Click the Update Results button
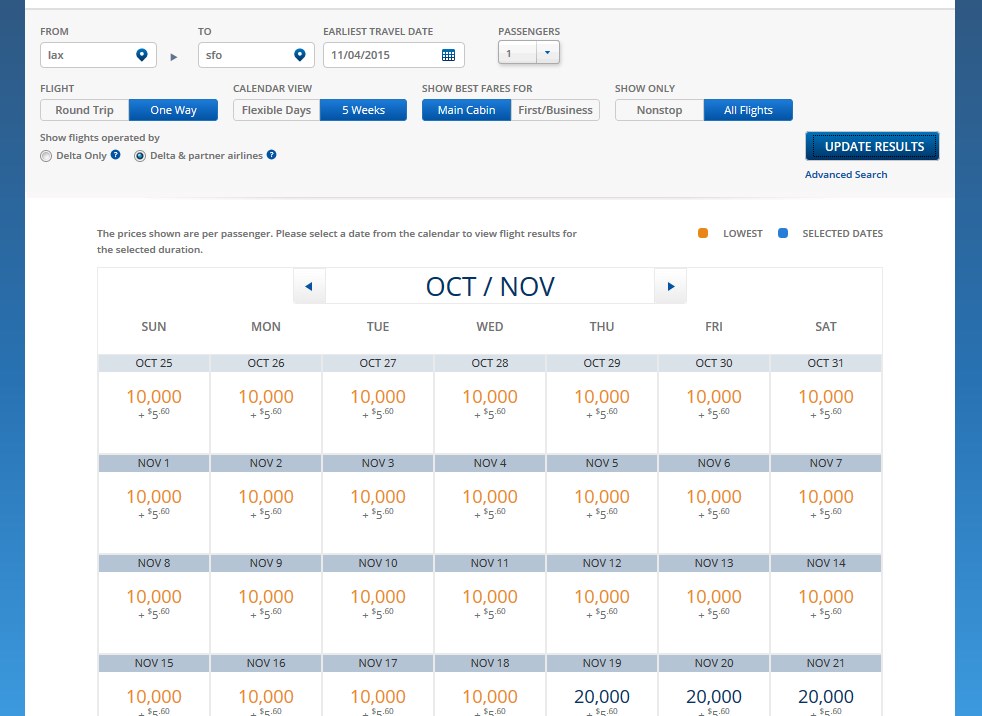The height and width of the screenshot is (716, 982). click(x=872, y=146)
